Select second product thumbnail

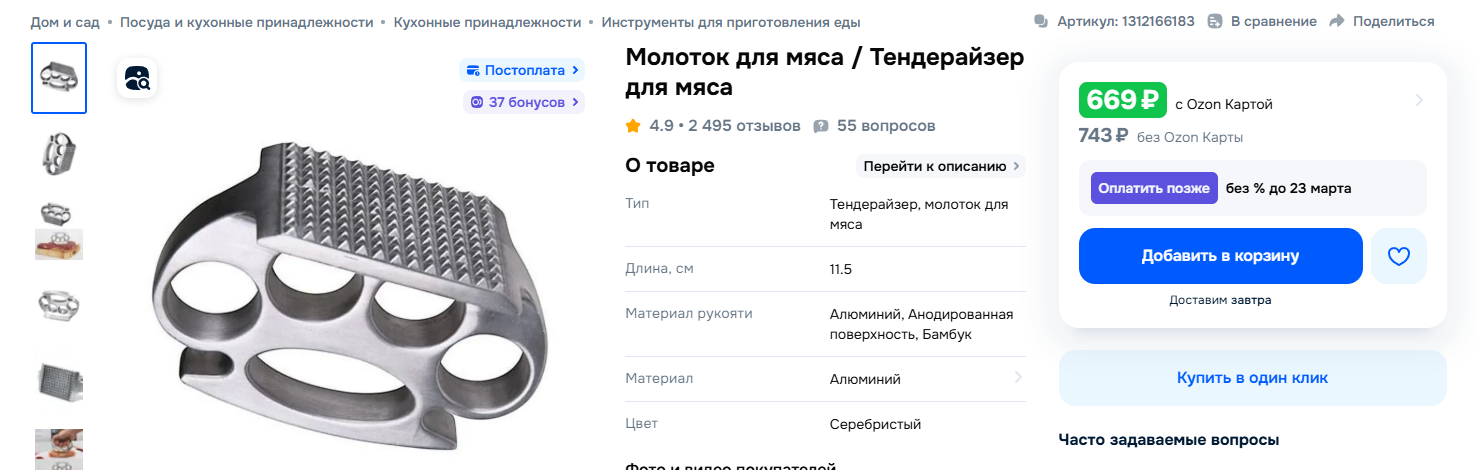click(x=59, y=153)
